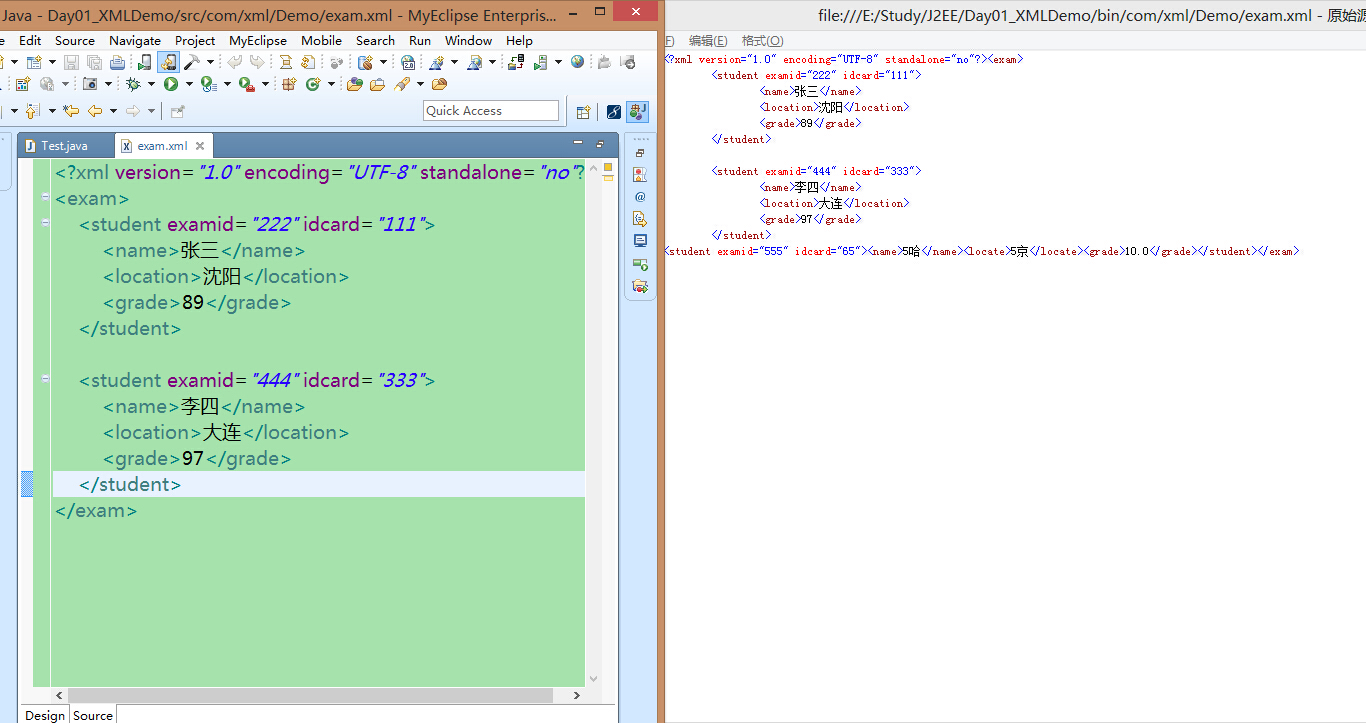This screenshot has width=1366, height=723.
Task: Open dropdown arrow next to Debug icon
Action: pos(150,85)
